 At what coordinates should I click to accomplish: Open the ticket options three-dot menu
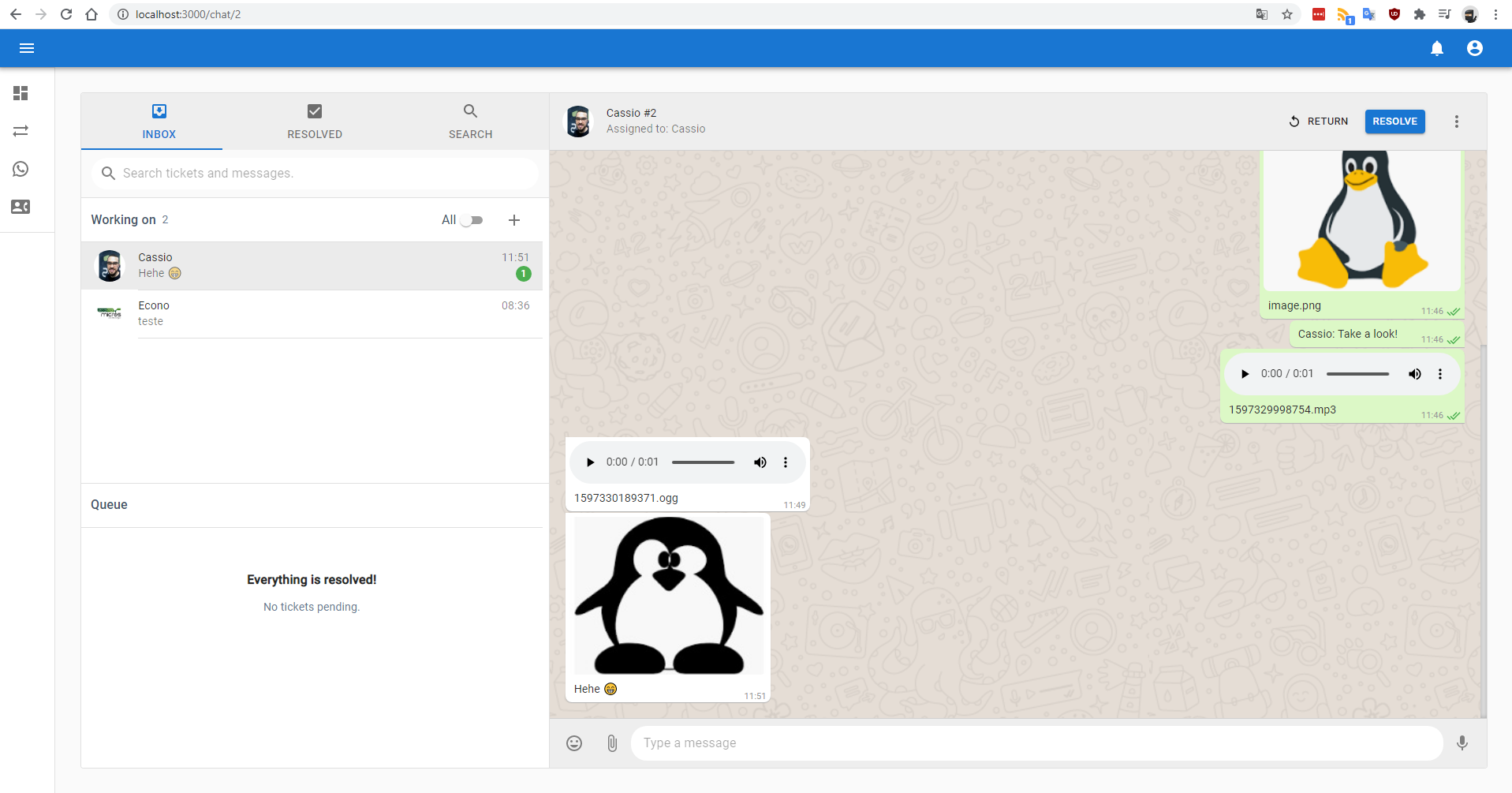(1456, 122)
